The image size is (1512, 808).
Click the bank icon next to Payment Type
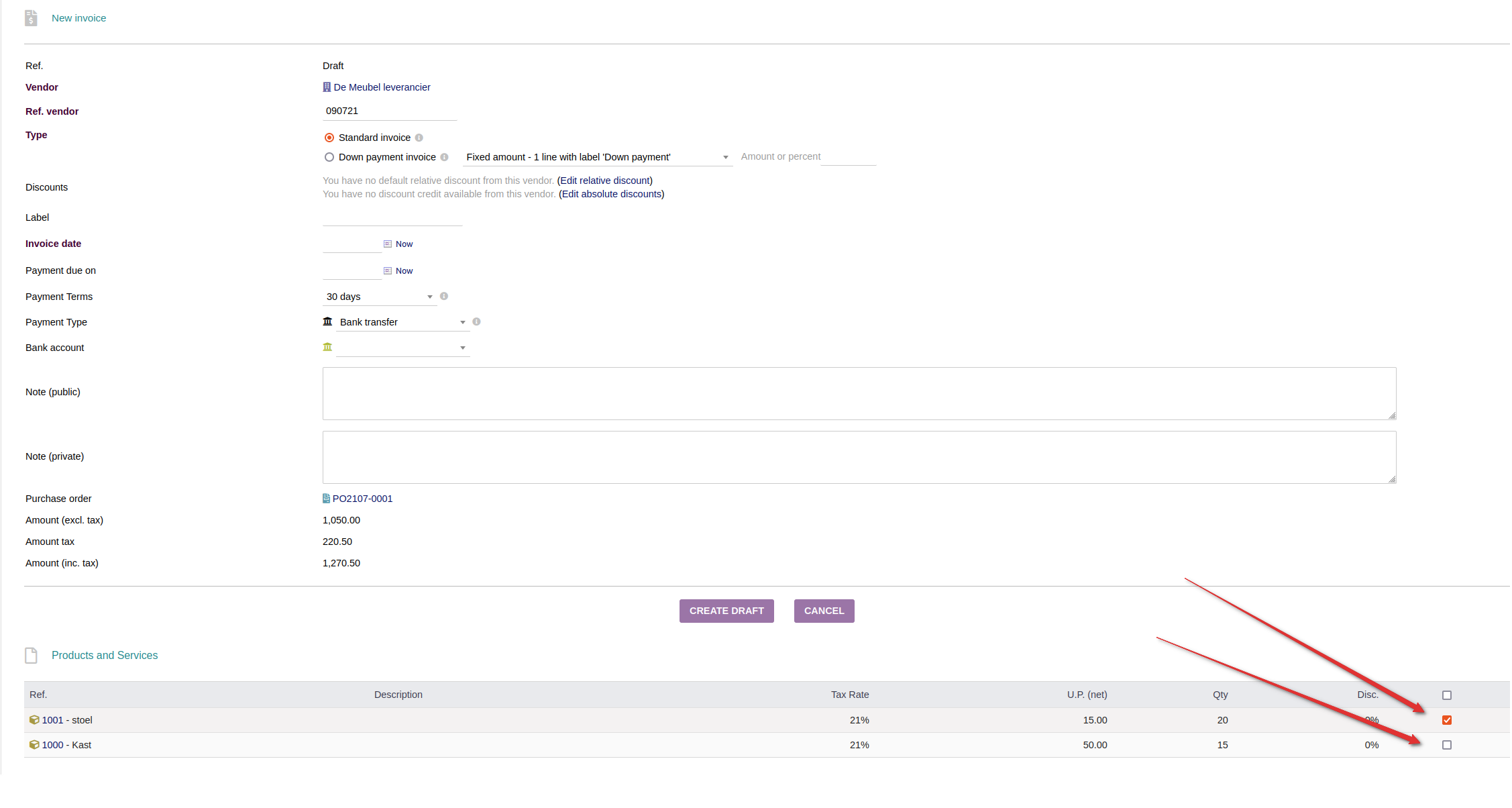click(327, 321)
